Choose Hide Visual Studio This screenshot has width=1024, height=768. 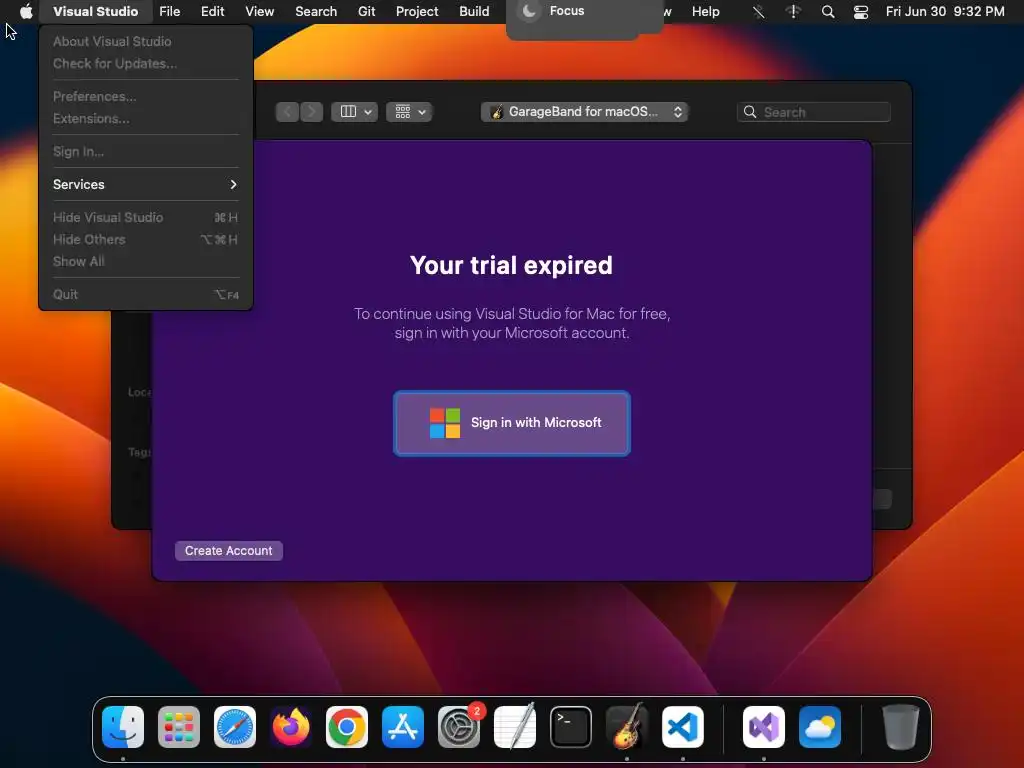(x=145, y=217)
